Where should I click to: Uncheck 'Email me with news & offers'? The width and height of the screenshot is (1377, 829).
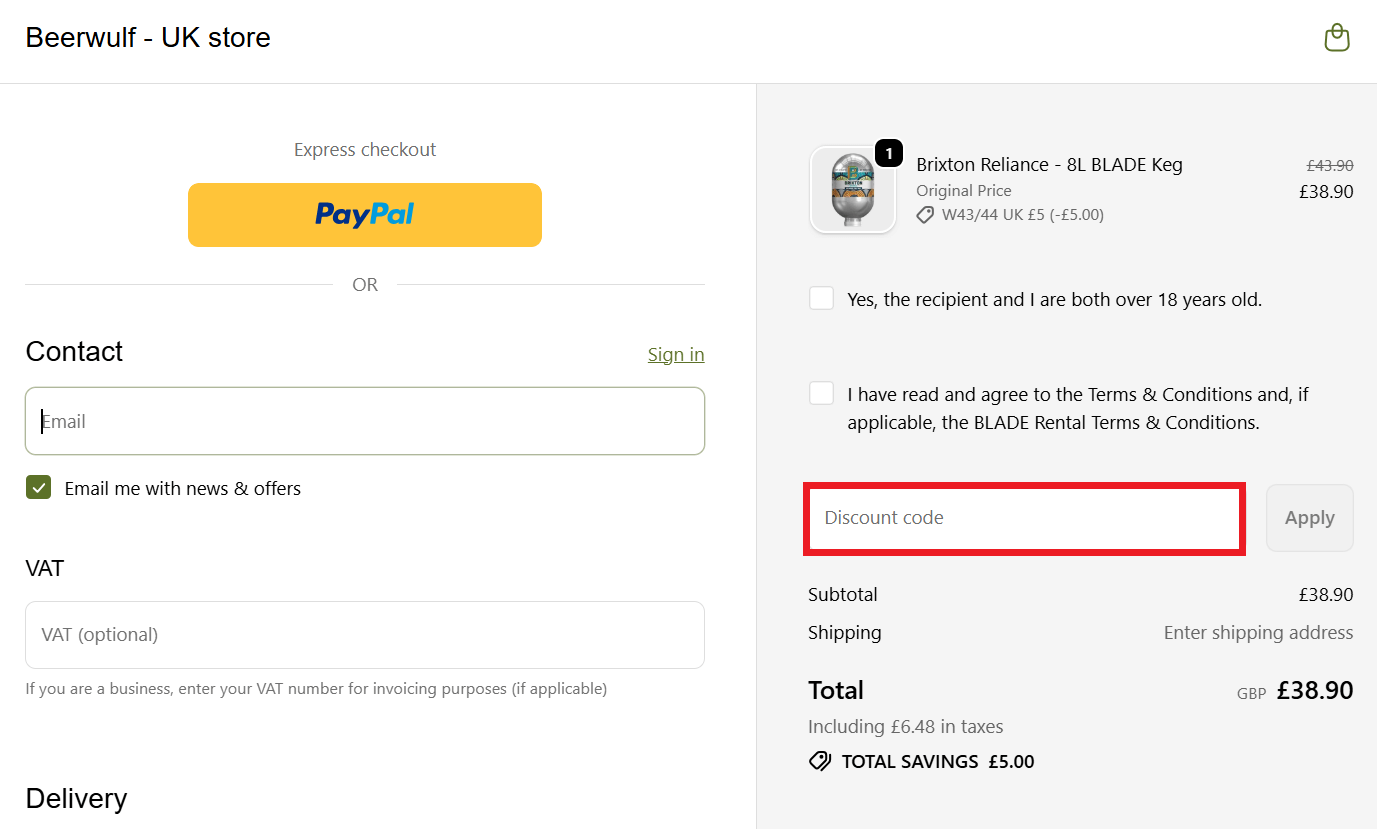[38, 487]
